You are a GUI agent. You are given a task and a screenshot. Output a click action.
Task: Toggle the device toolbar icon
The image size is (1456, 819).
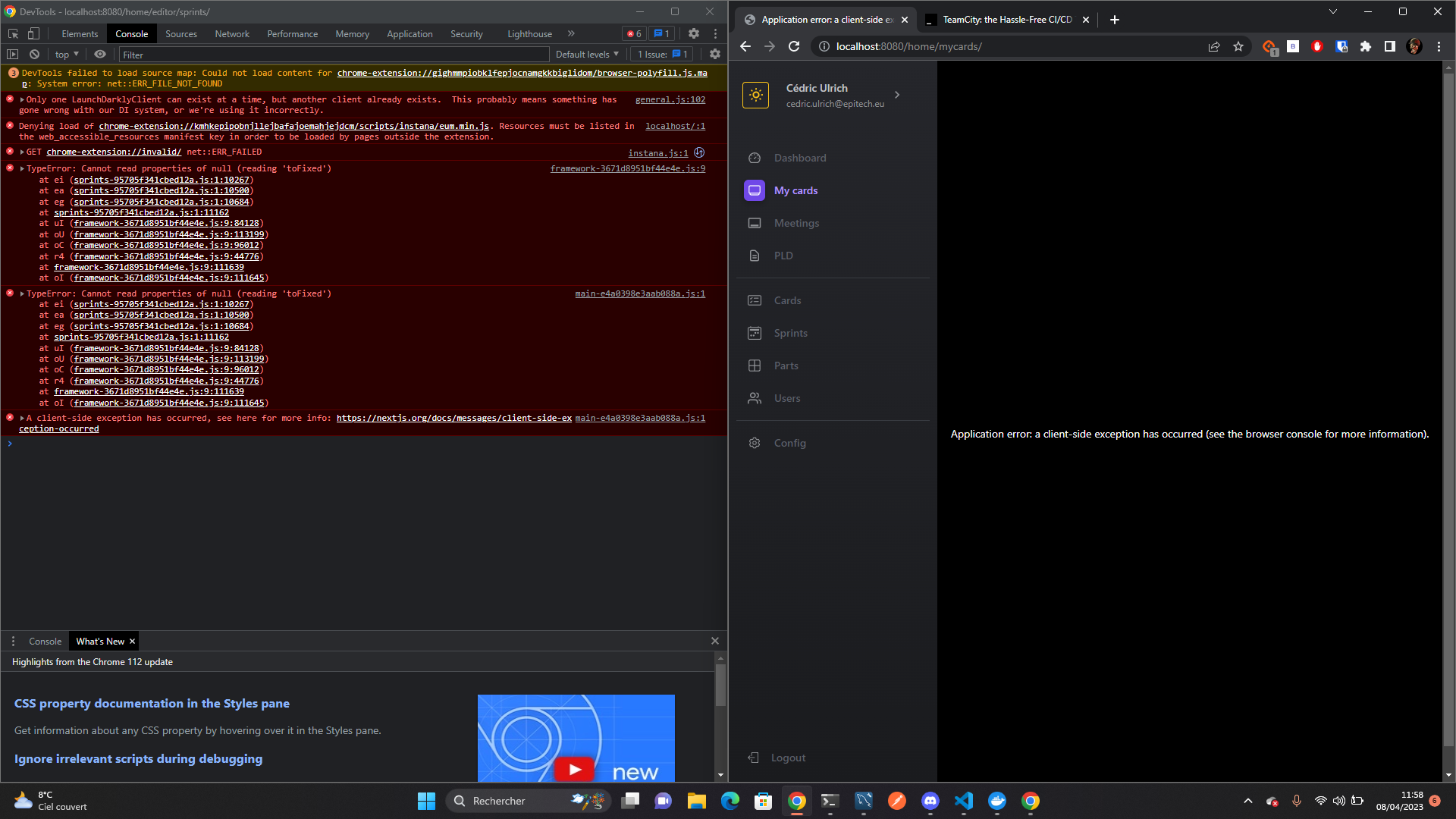click(33, 33)
